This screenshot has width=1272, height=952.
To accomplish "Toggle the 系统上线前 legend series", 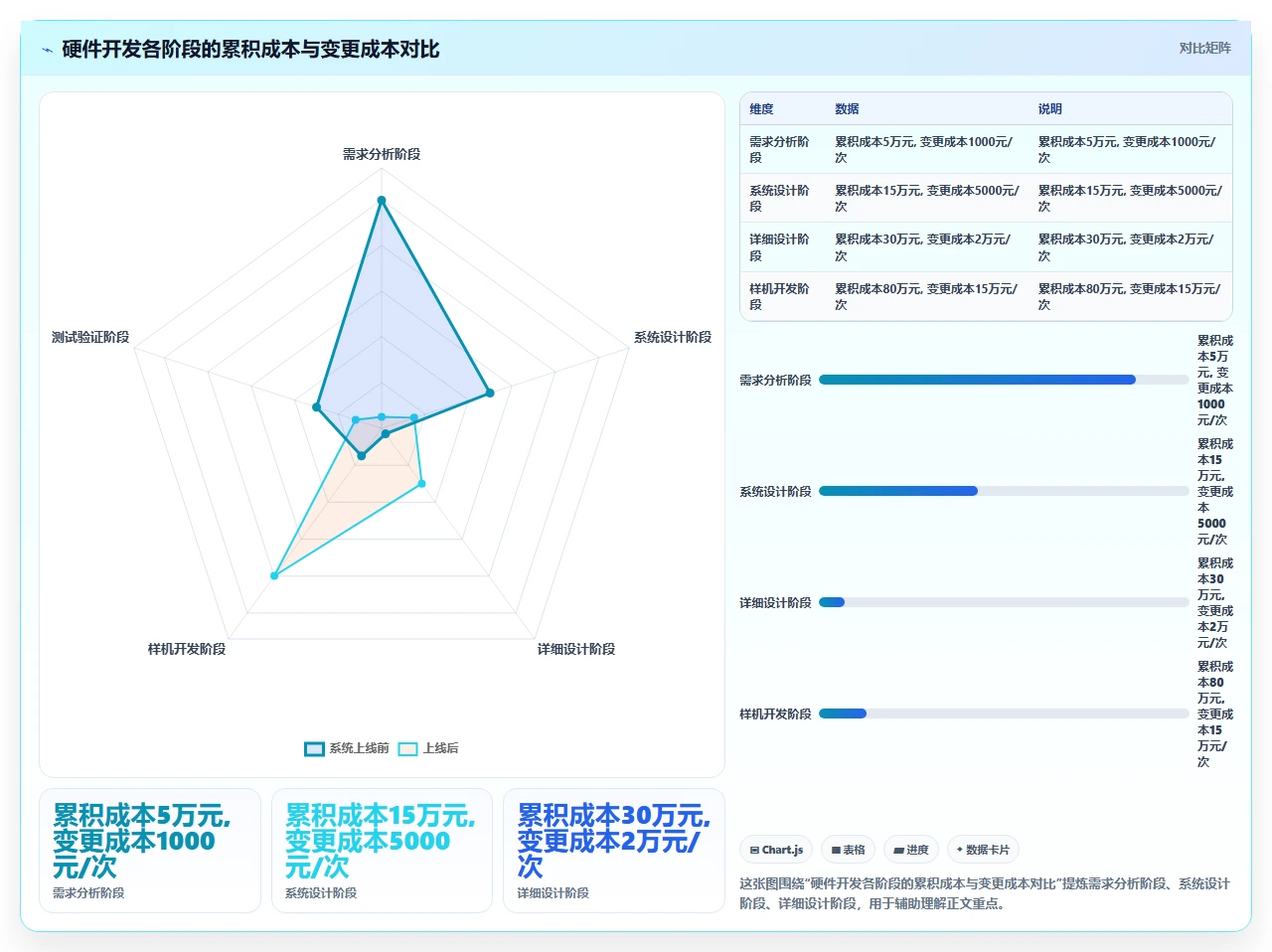I will [347, 748].
